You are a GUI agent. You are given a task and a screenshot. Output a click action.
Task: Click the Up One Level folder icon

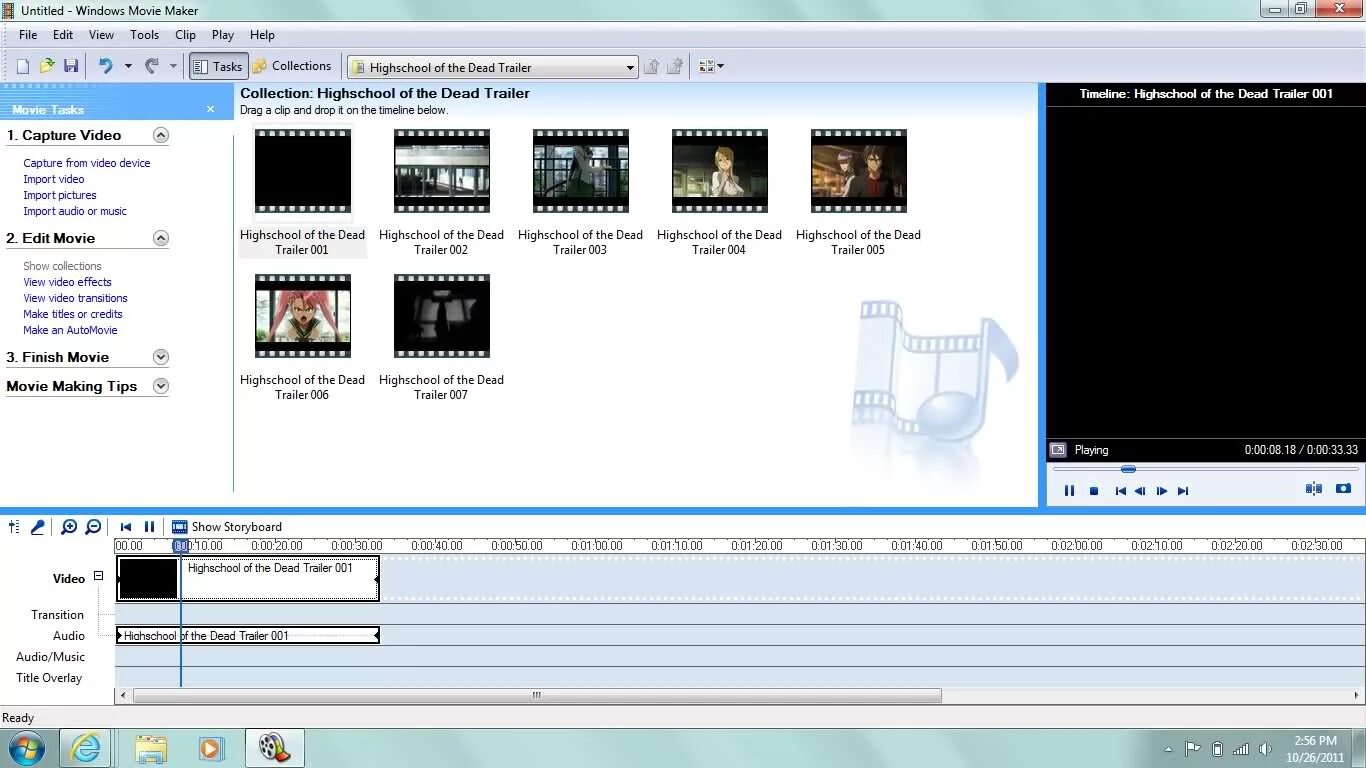[652, 66]
